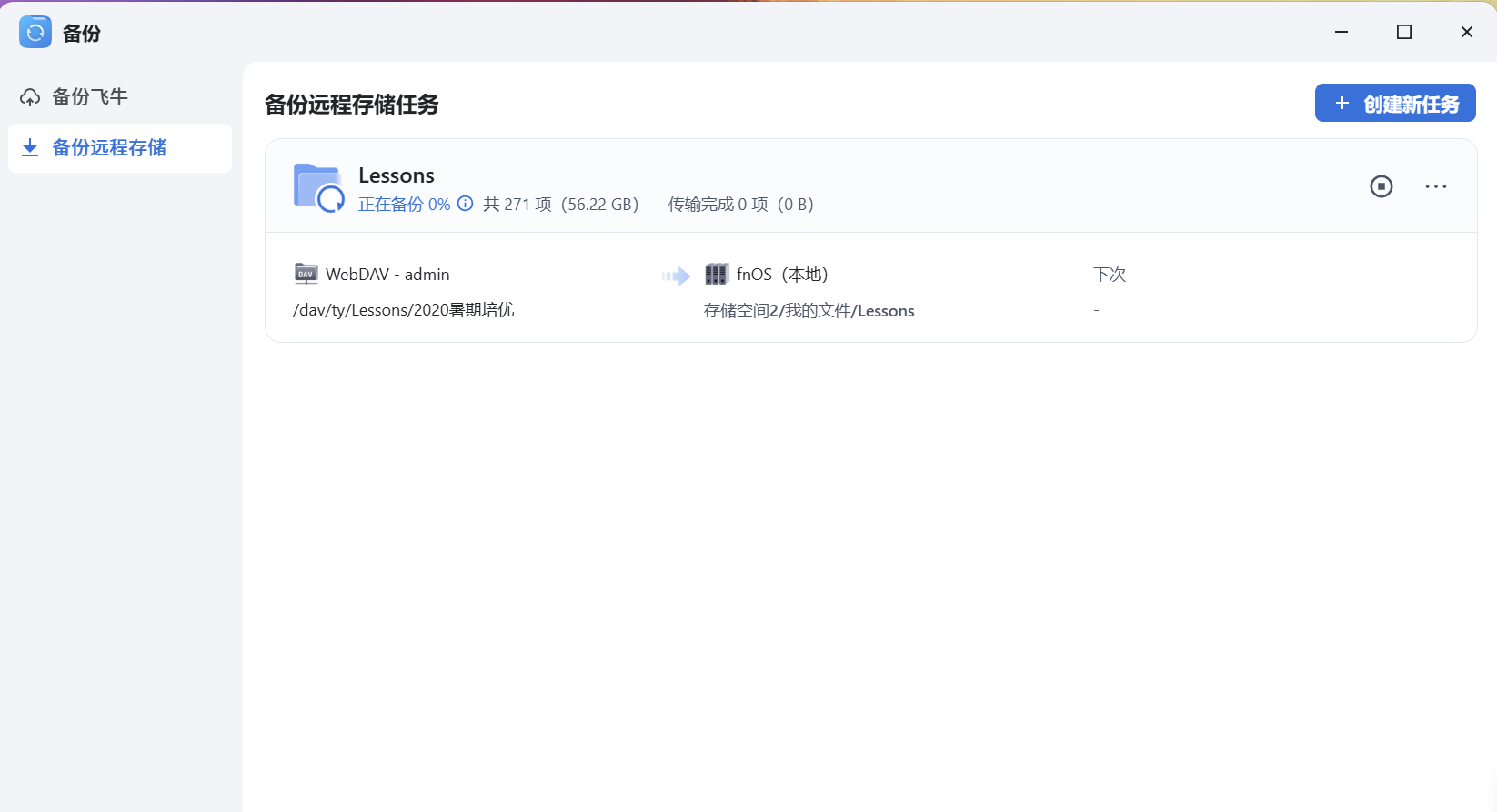
Task: Click the 正在备份 0% status text
Action: coord(404,205)
